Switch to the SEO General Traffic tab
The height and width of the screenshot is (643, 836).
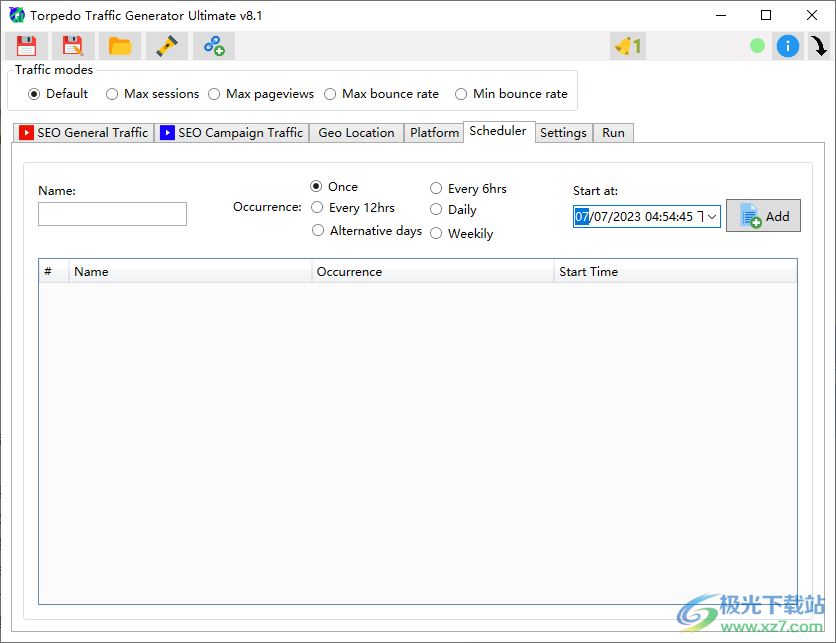point(84,132)
